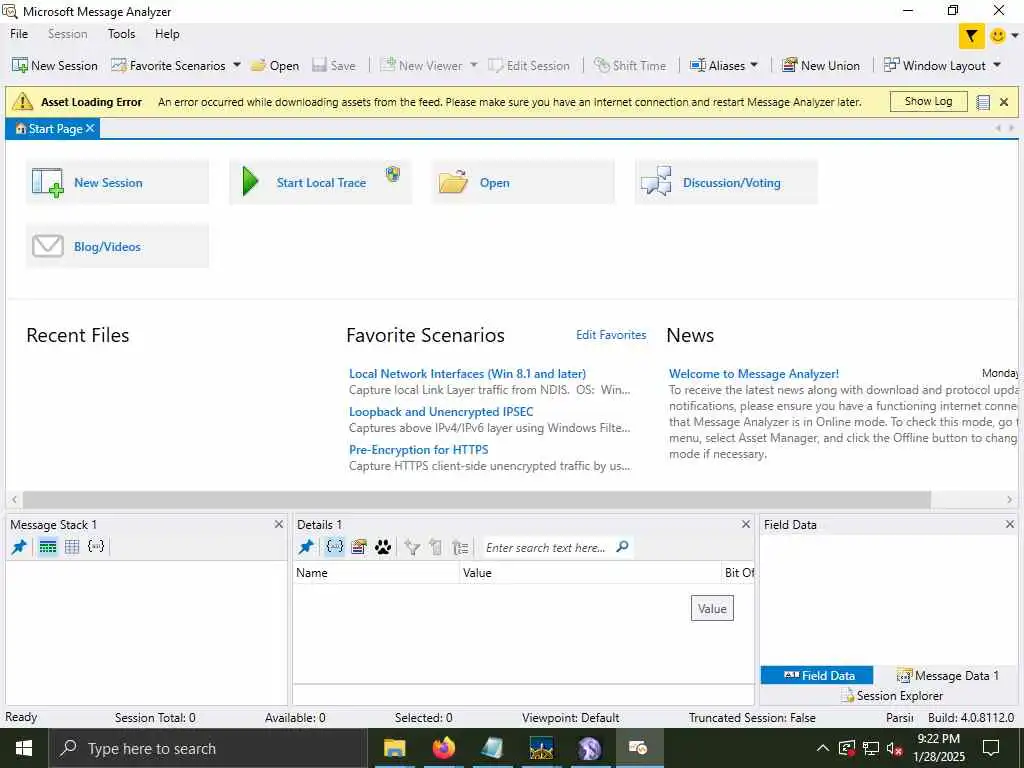This screenshot has height=768, width=1024.
Task: Click the magnifier search icon in Details
Action: [x=622, y=547]
